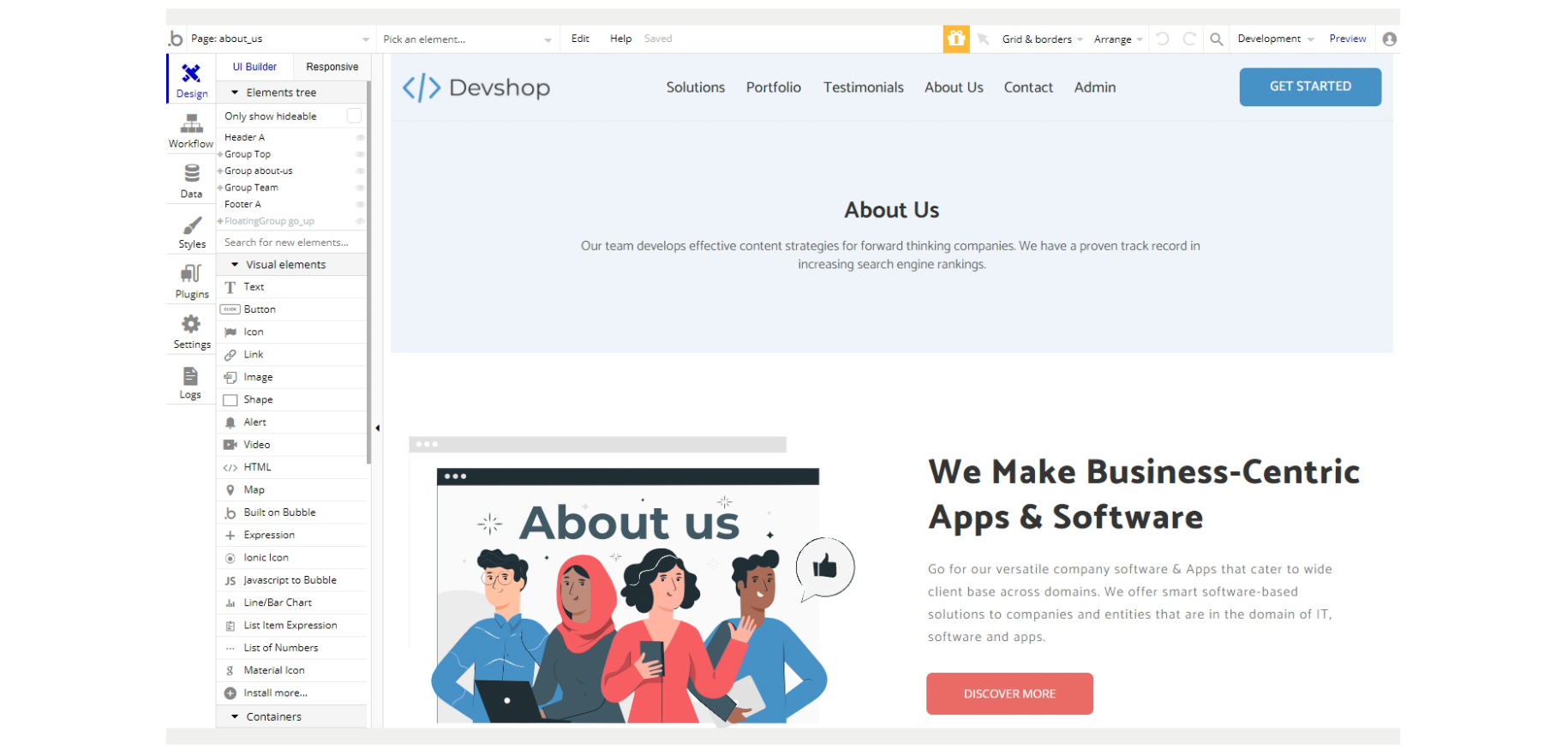Open the orange gift icon
The image size is (1568, 749).
956,39
